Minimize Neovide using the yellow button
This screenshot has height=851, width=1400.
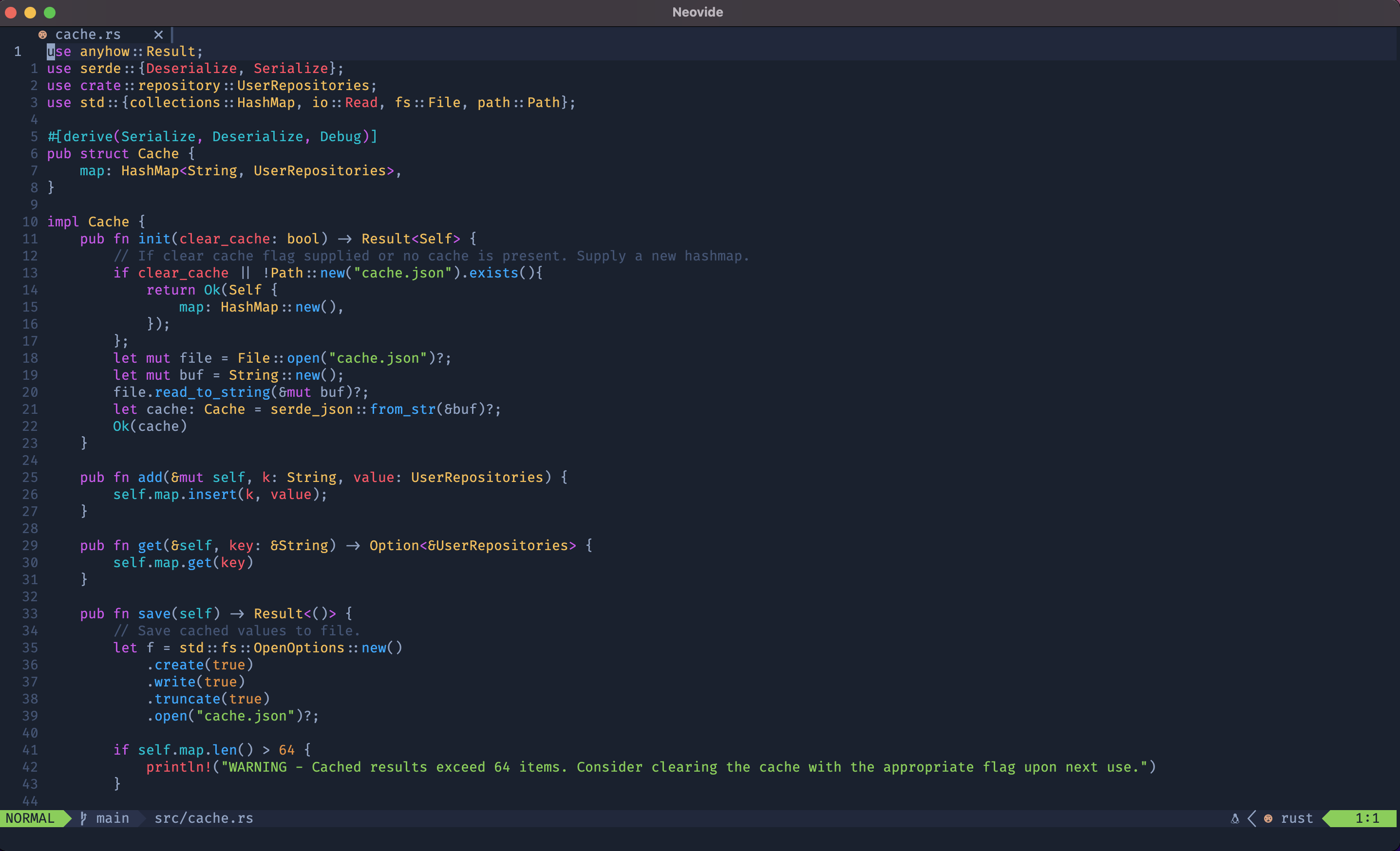pos(30,12)
